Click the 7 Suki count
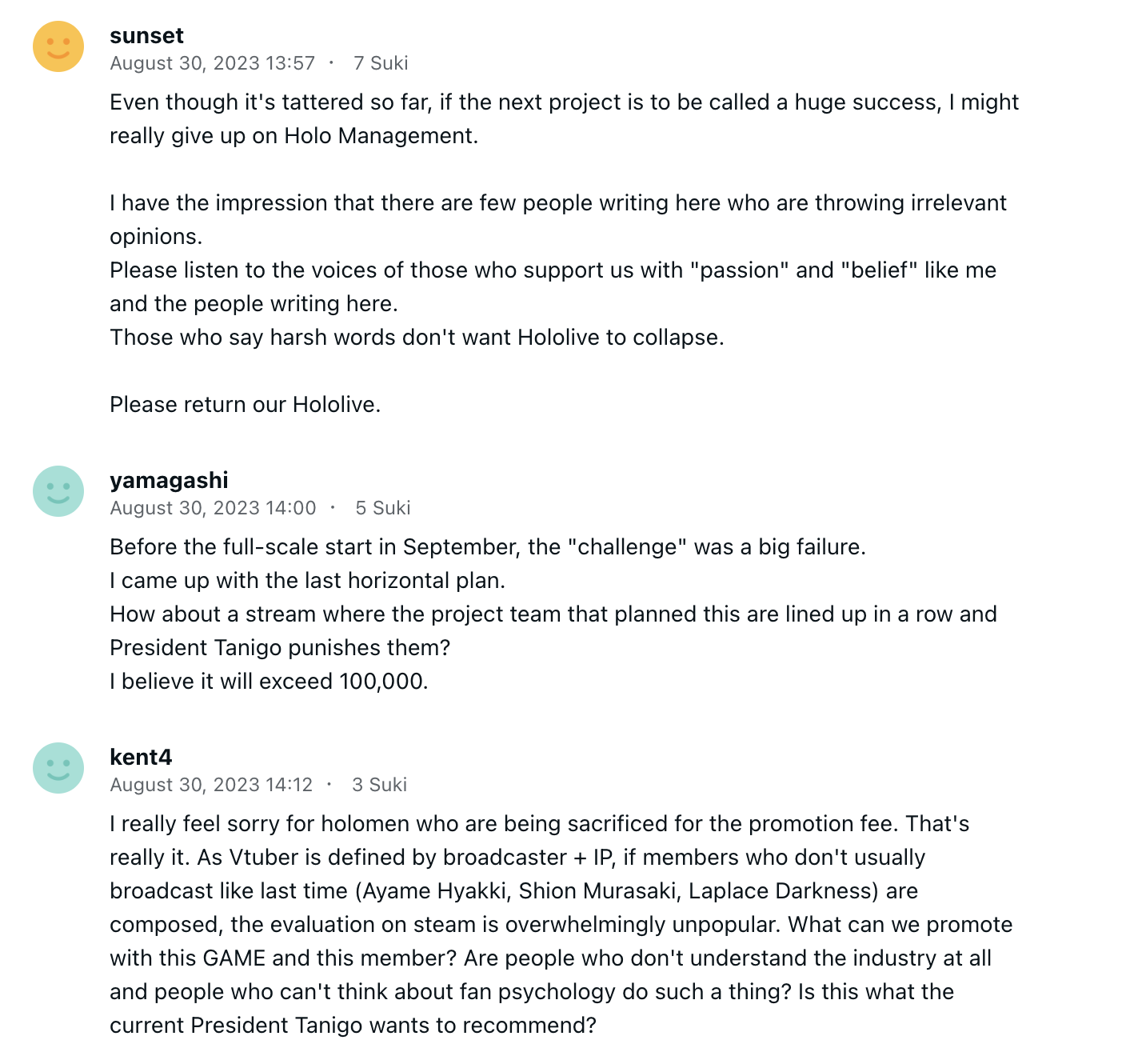The image size is (1142, 1064). coord(381,63)
